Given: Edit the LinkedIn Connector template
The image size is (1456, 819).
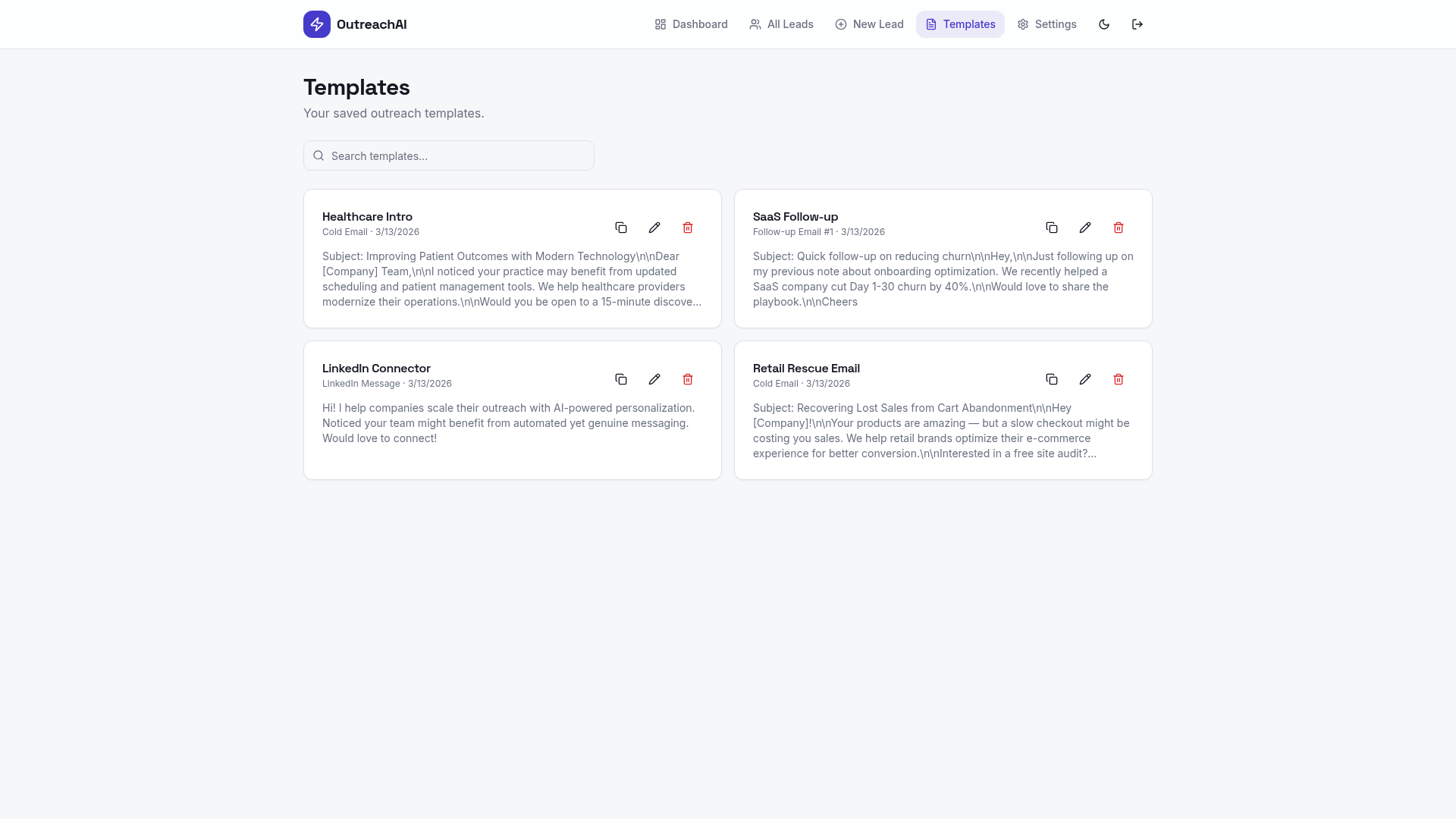Looking at the screenshot, I should (x=654, y=379).
